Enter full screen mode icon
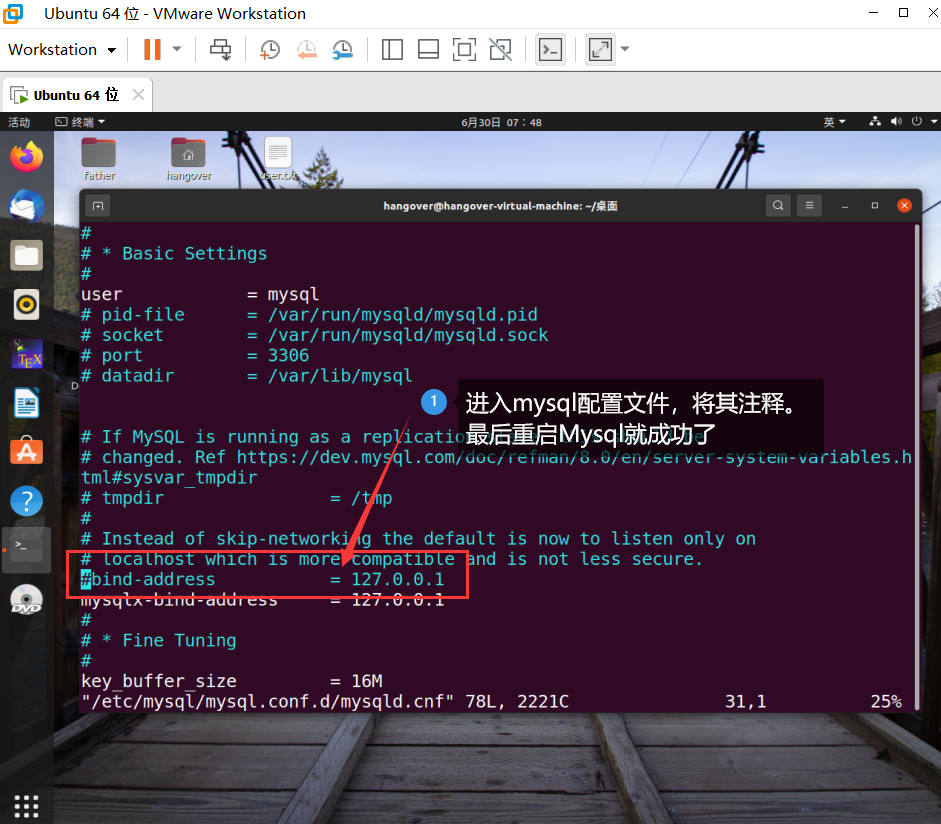Image resolution: width=941 pixels, height=824 pixels. tap(464, 50)
